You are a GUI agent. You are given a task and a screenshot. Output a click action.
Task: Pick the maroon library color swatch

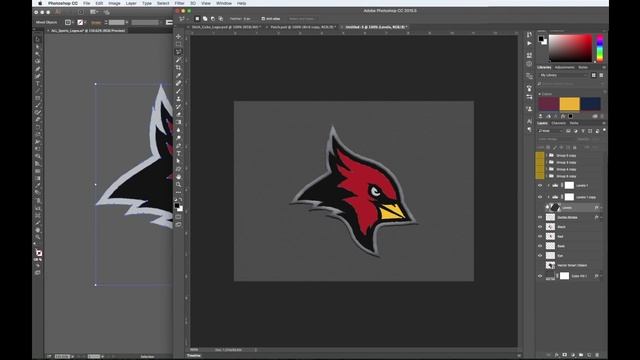click(x=548, y=104)
